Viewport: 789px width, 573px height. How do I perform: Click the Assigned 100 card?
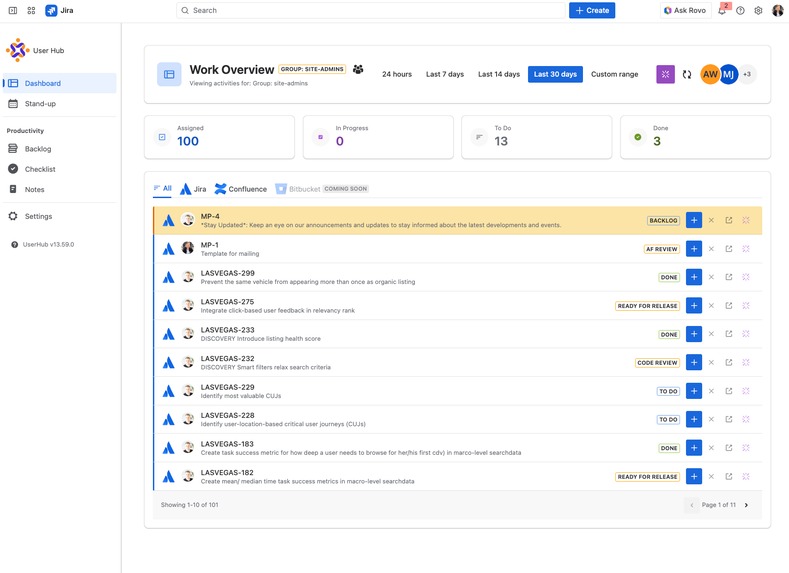[x=219, y=137]
